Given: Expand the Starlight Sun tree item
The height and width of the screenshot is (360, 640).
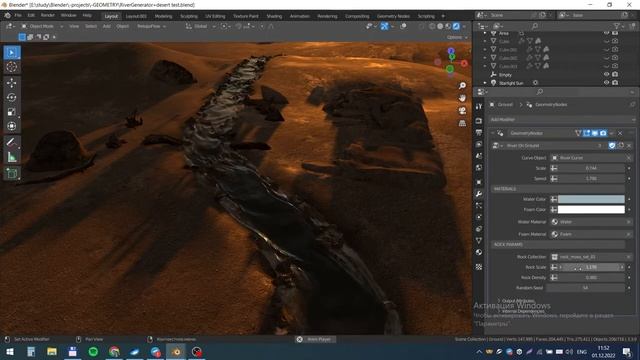Looking at the screenshot, I should coord(485,83).
